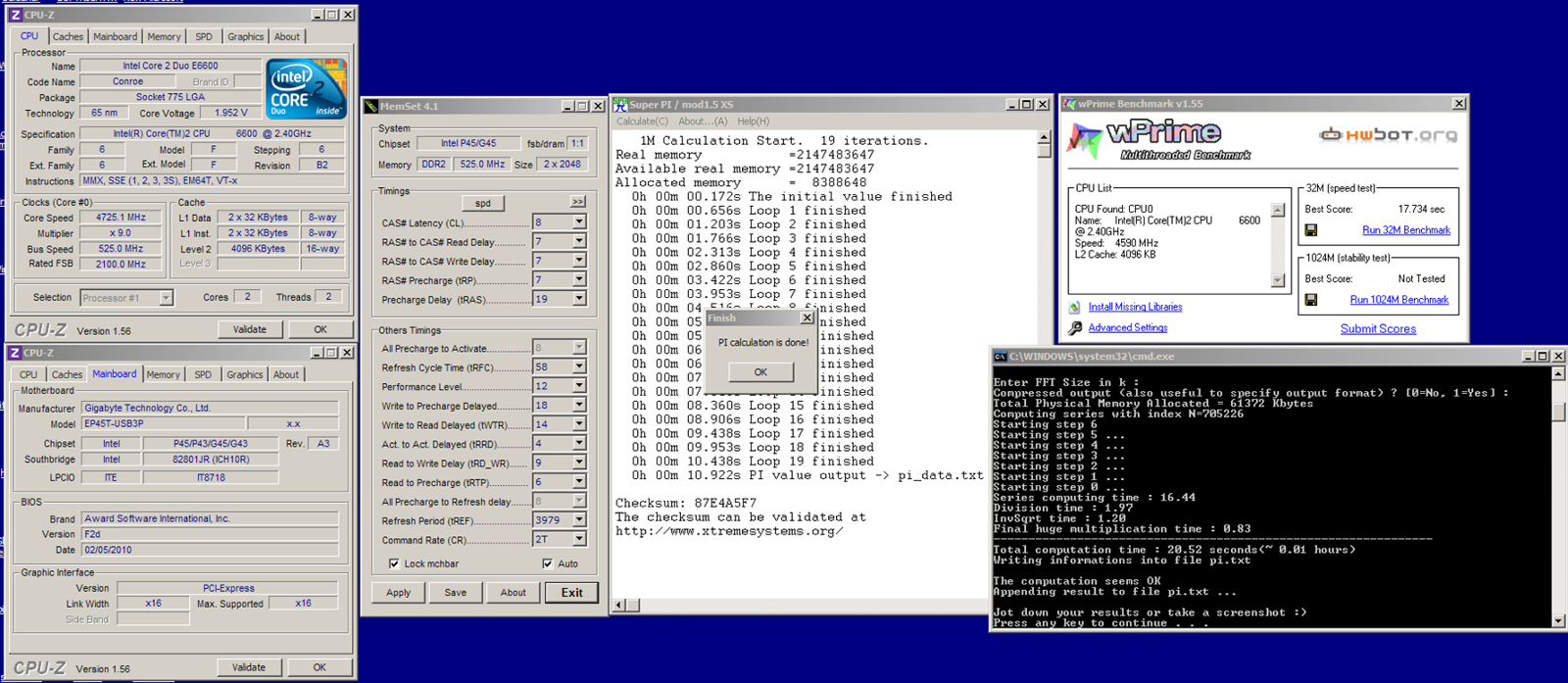The height and width of the screenshot is (683, 1568).
Task: Click wPrime CPU List scrollbar down arrow
Action: [1277, 280]
